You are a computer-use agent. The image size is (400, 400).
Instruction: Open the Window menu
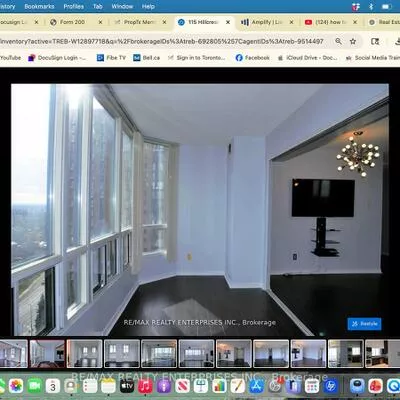point(122,7)
